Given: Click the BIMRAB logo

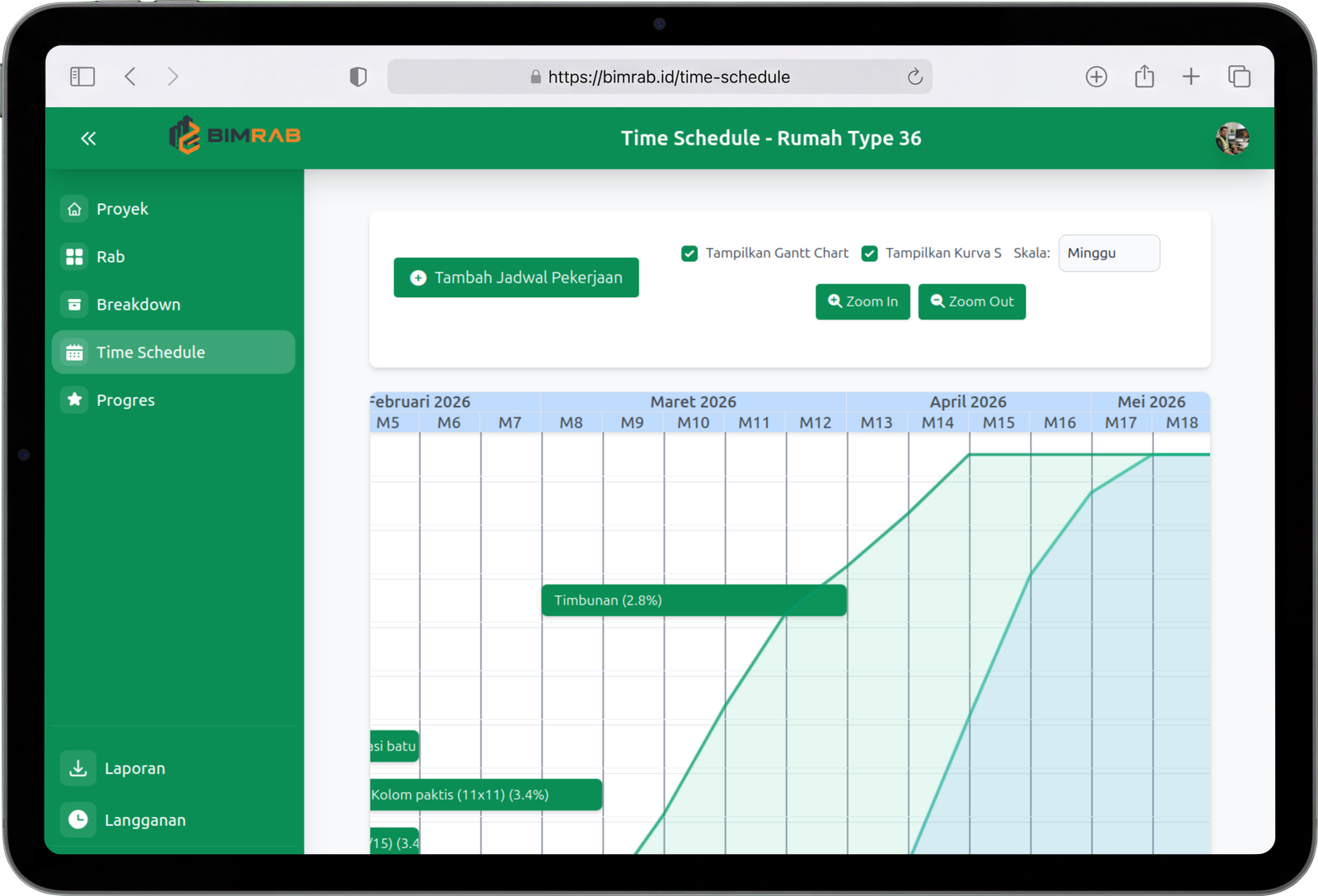Looking at the screenshot, I should [x=235, y=135].
